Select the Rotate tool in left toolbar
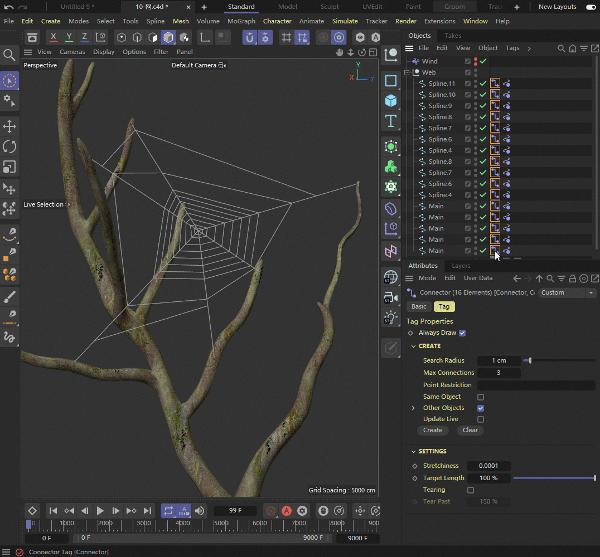Viewport: 600px width, 557px height. [x=10, y=147]
